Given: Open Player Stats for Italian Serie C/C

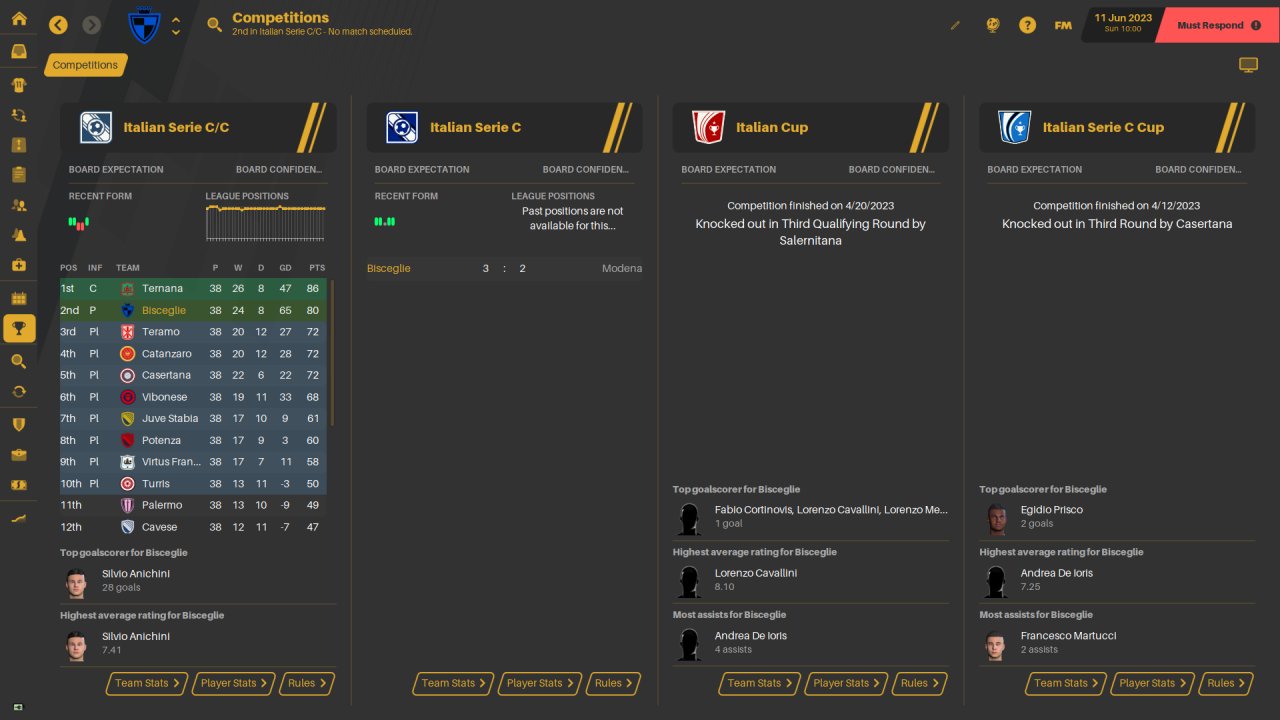Looking at the screenshot, I should coord(234,683).
